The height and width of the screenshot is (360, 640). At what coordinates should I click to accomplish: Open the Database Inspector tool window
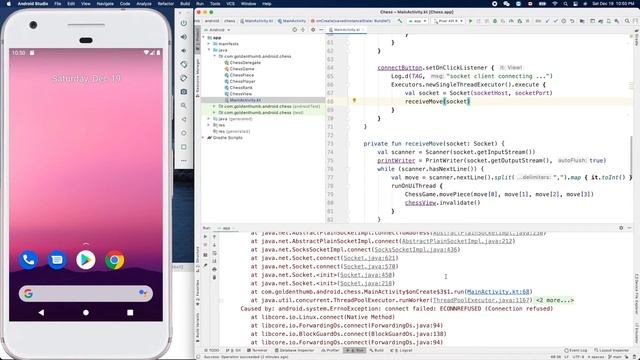pos(294,350)
